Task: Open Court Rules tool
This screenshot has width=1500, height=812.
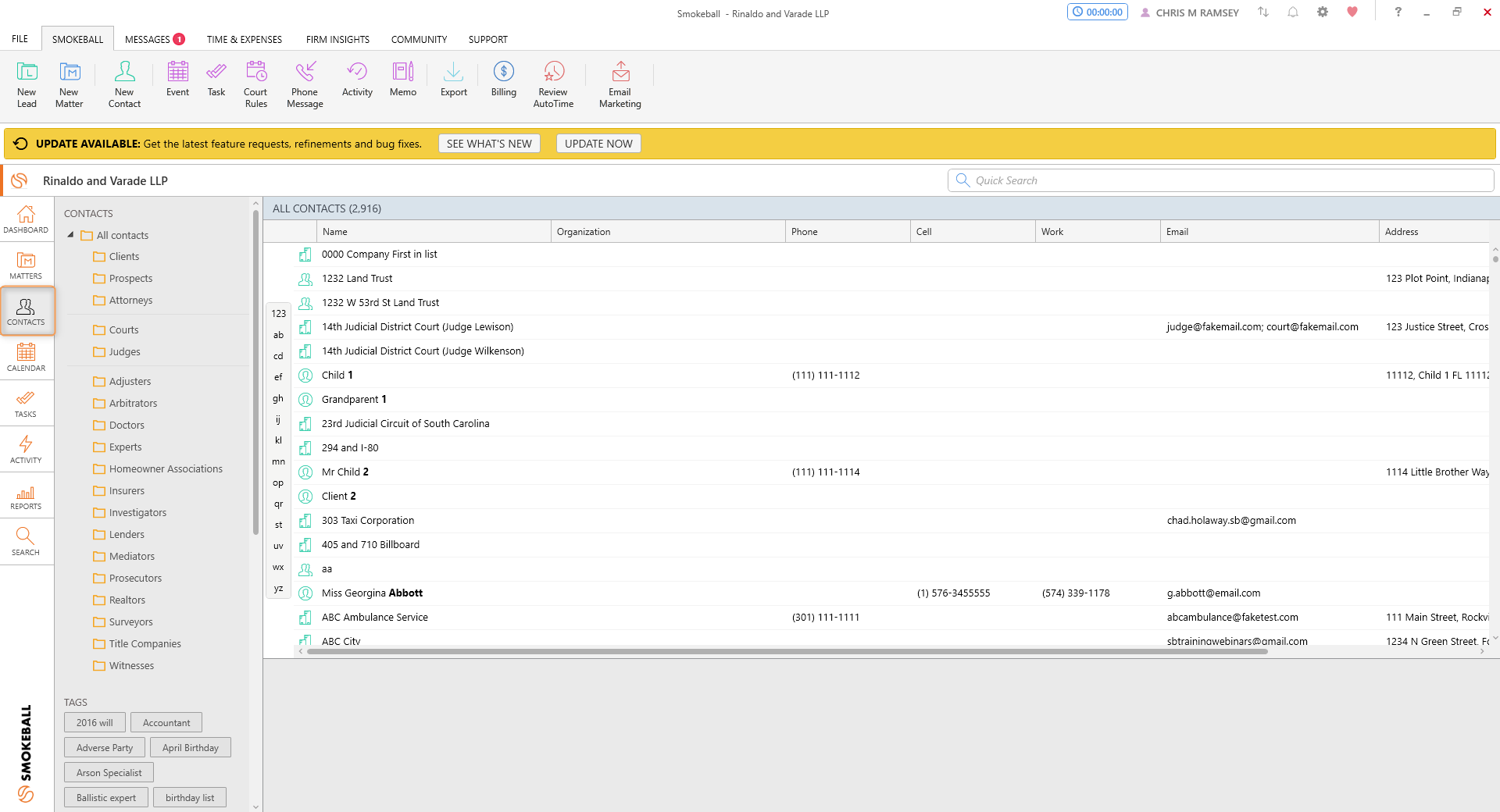Action: (x=256, y=84)
